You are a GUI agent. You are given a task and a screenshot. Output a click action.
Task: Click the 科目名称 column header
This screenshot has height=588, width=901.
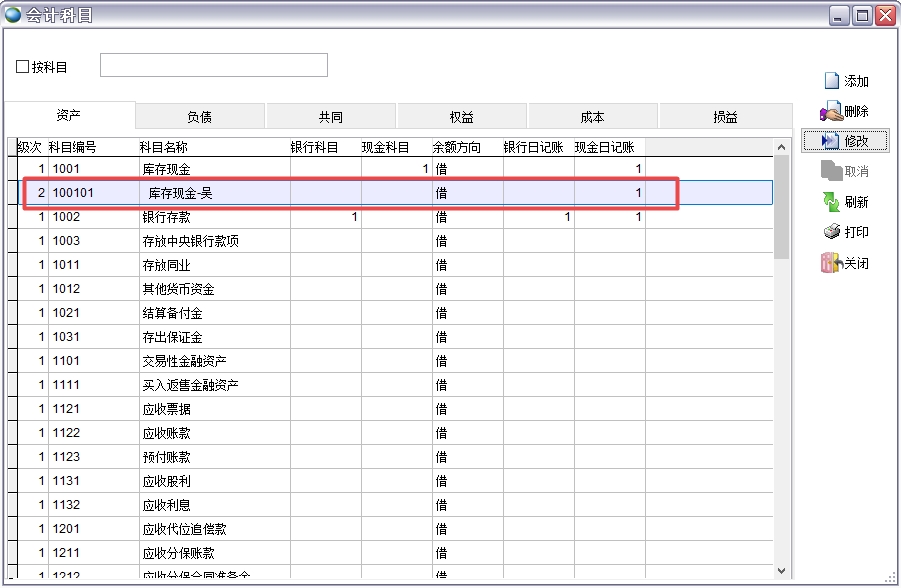163,147
